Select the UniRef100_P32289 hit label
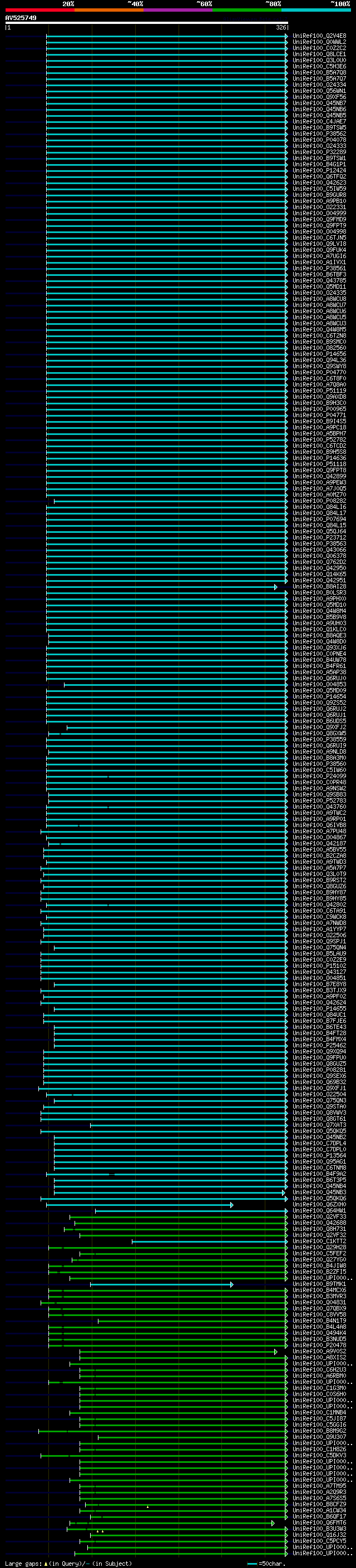 (319, 152)
